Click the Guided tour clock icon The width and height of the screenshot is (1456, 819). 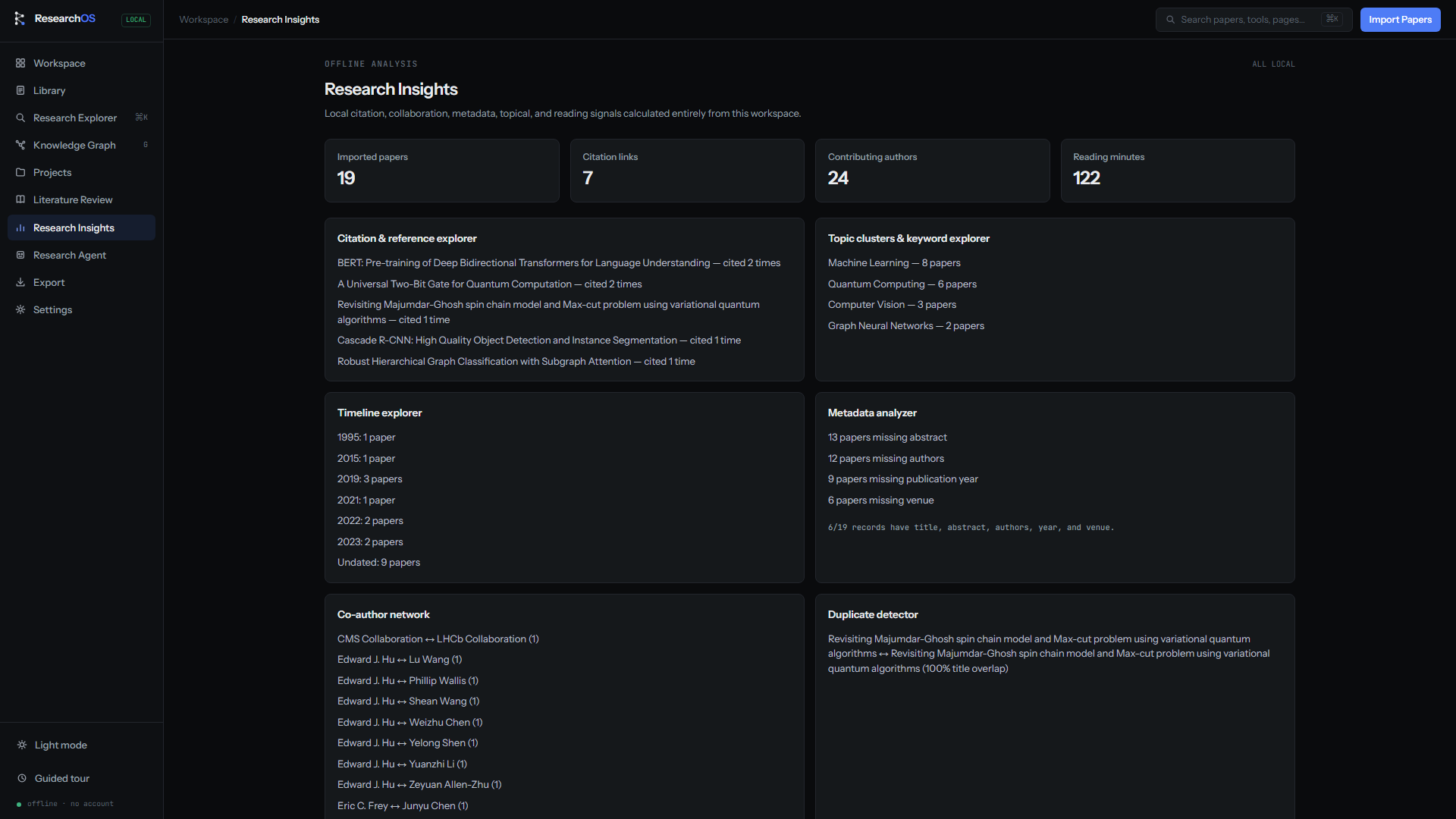pyautogui.click(x=22, y=778)
